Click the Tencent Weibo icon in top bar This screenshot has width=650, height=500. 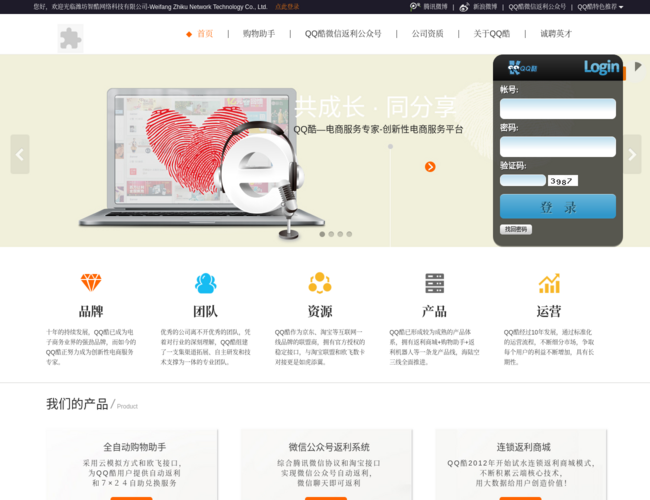click(415, 7)
